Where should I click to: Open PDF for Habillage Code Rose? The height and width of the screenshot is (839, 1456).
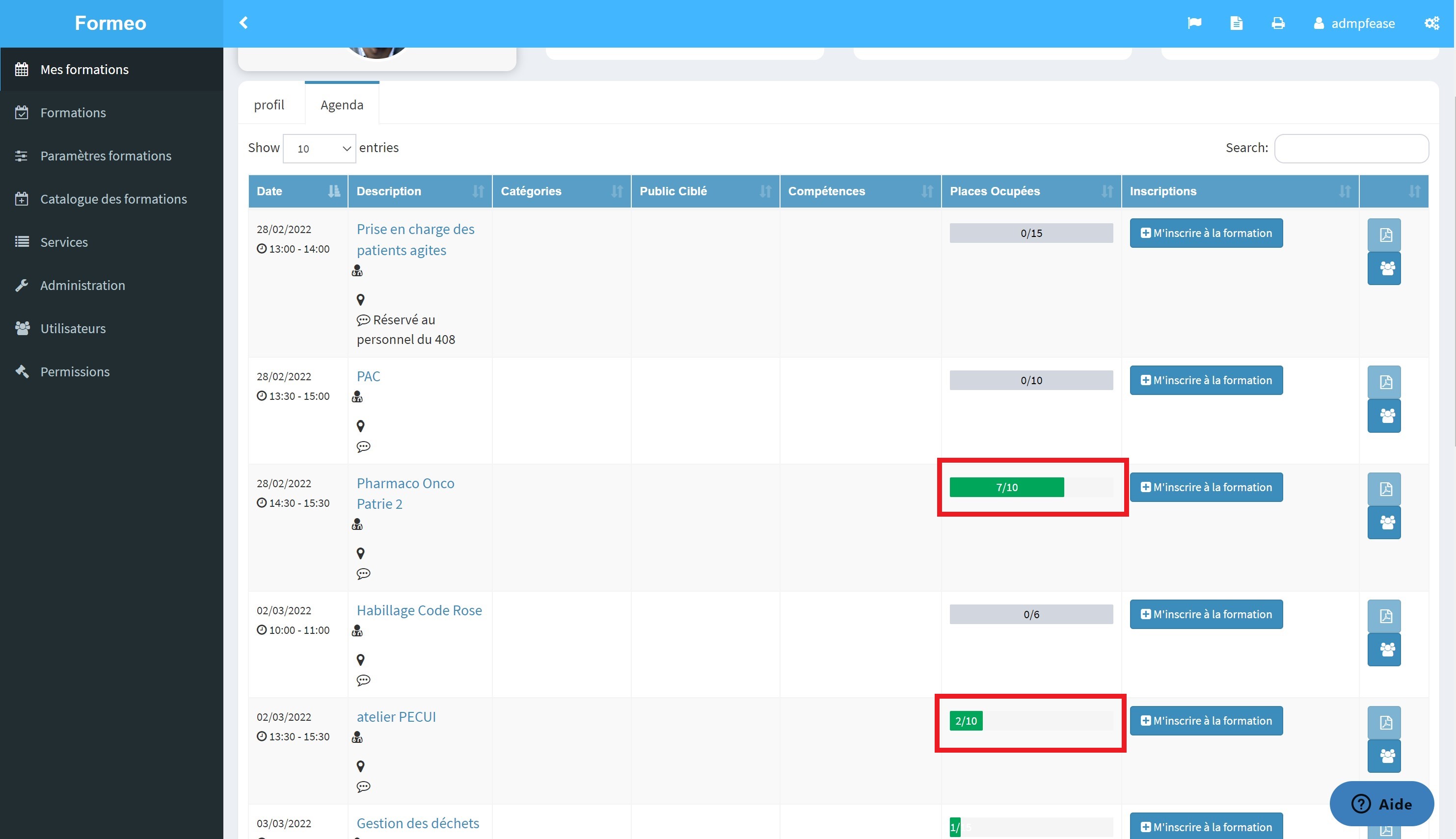coord(1384,616)
